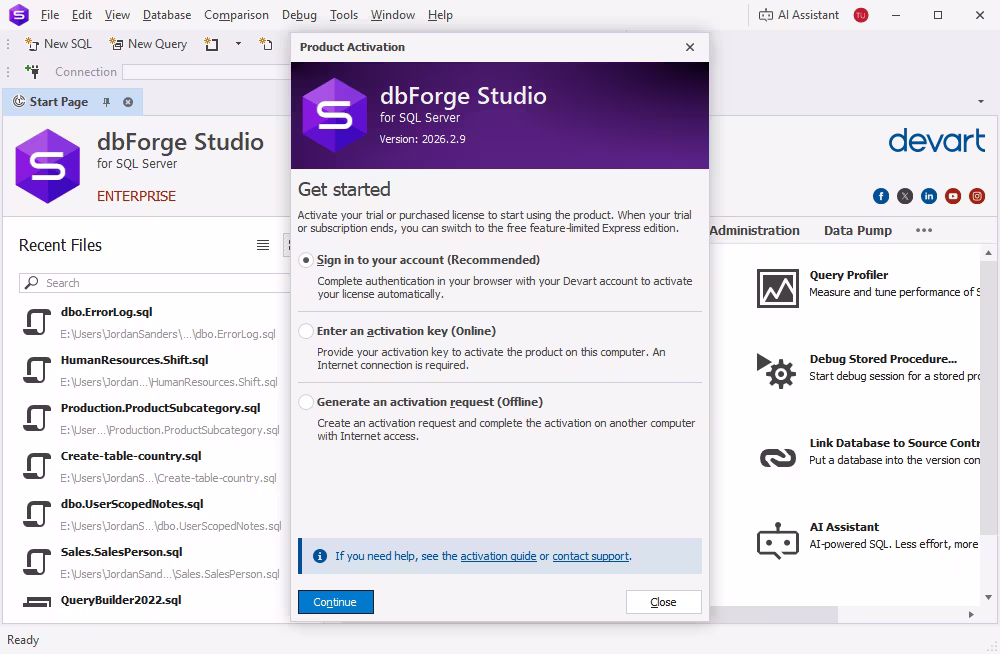Screen dimensions: 1000x654
Task: Click the devart logo
Action: pos(937,141)
